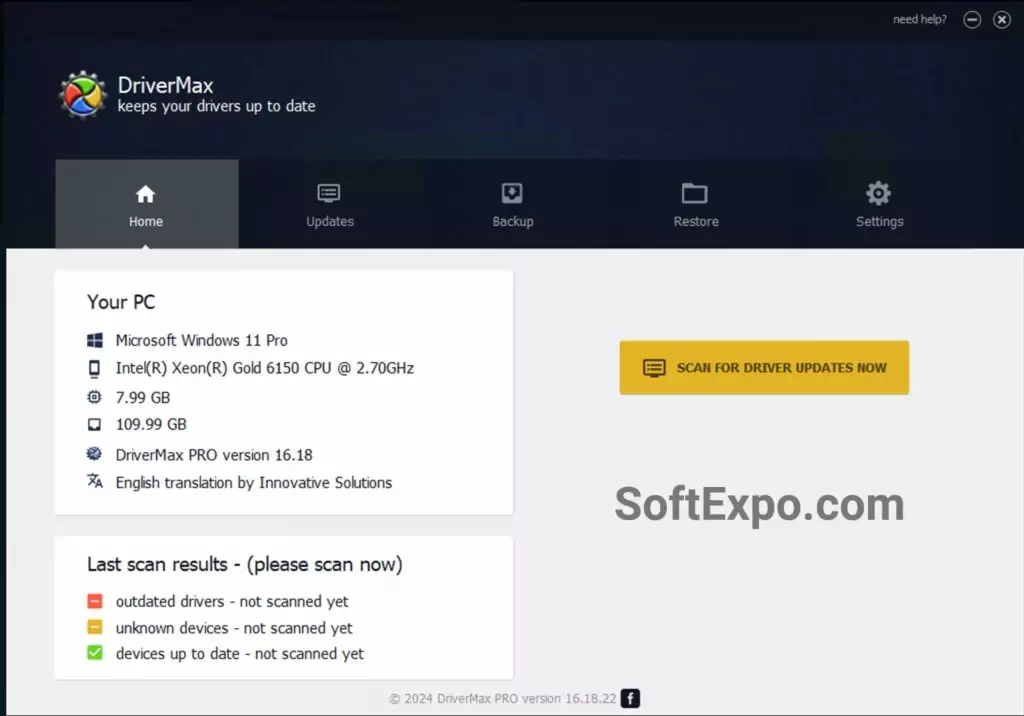Click the Backup download icon

[x=512, y=193]
